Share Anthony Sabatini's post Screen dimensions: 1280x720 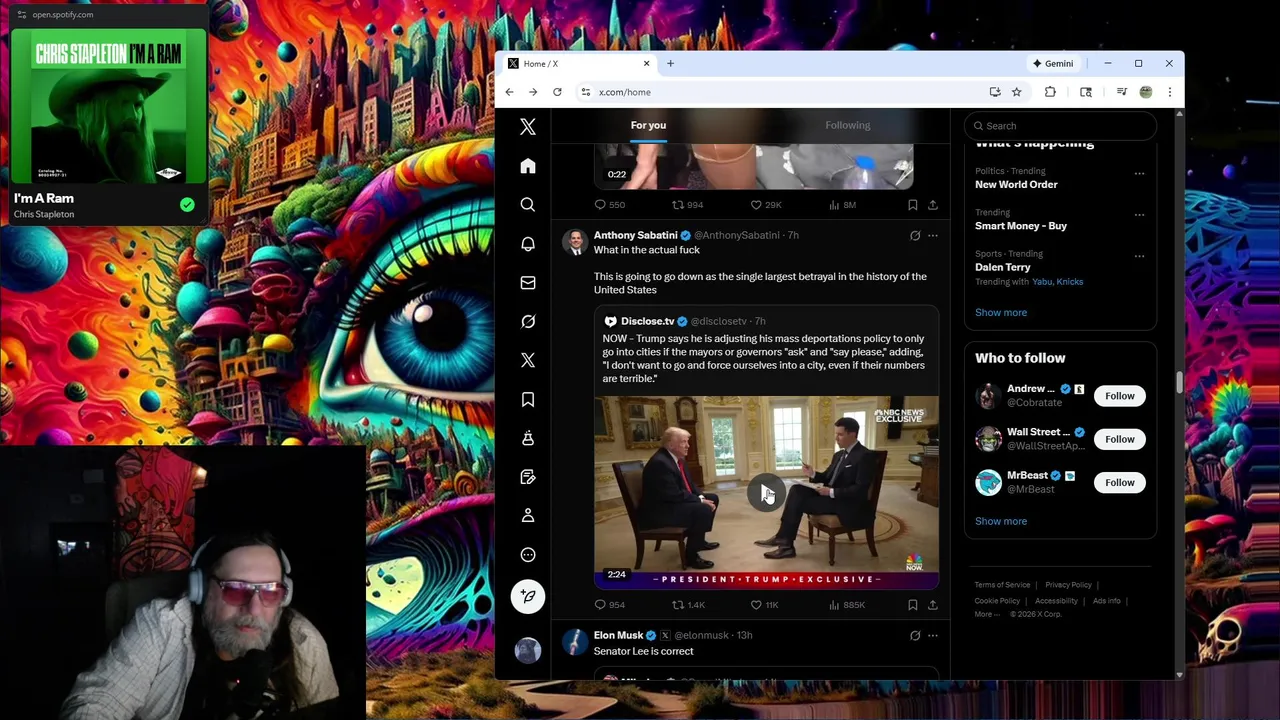[x=932, y=605]
